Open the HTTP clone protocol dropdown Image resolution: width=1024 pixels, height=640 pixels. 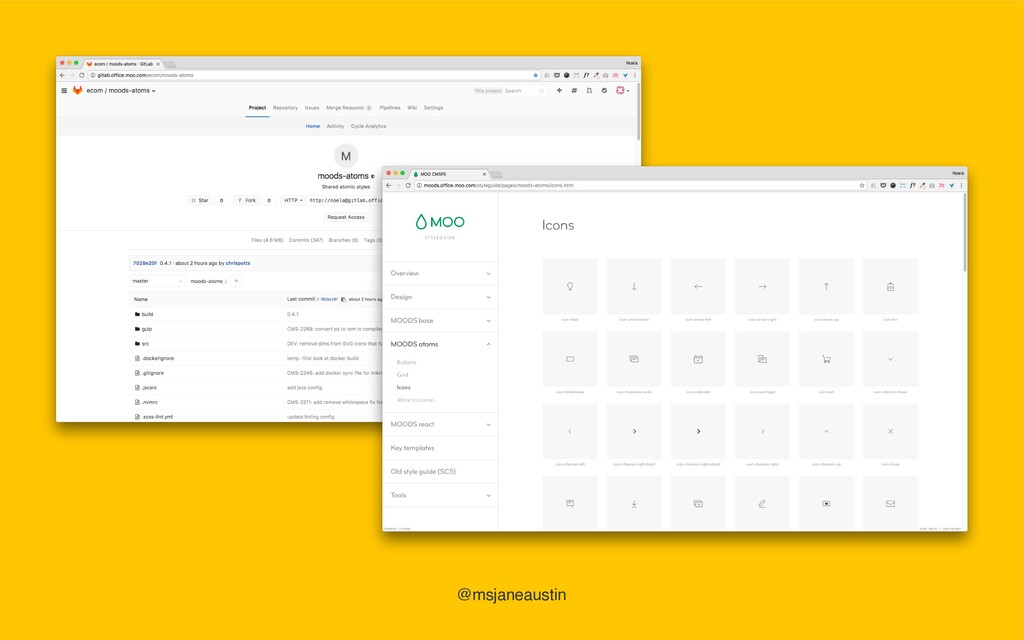(293, 200)
